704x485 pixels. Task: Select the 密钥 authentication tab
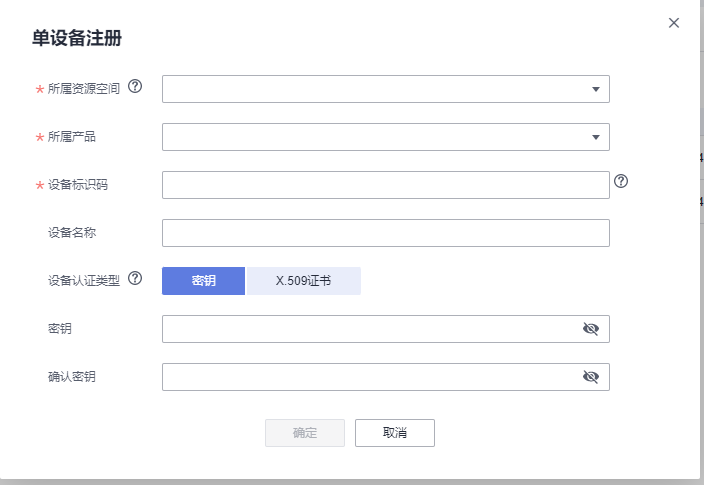click(203, 281)
